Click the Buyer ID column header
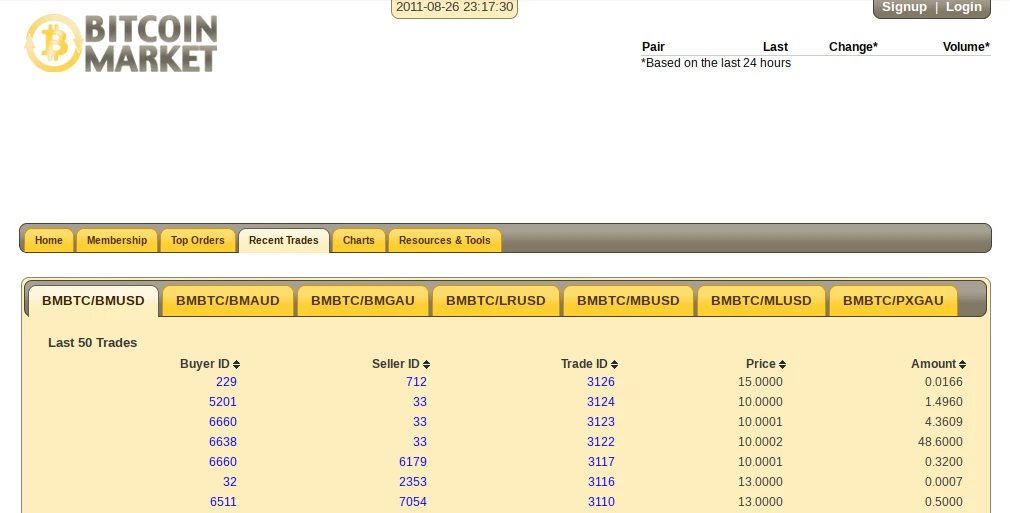This screenshot has width=1010, height=513. (205, 364)
